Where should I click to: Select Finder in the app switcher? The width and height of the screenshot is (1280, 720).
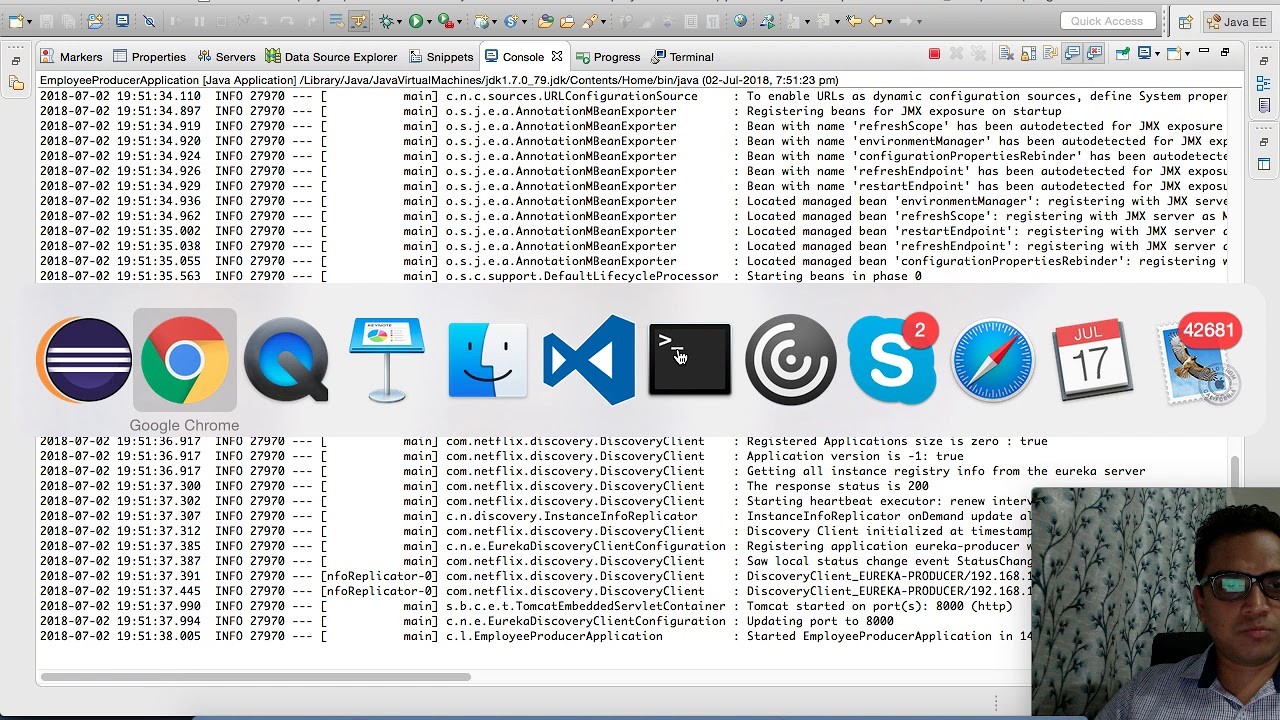(488, 360)
